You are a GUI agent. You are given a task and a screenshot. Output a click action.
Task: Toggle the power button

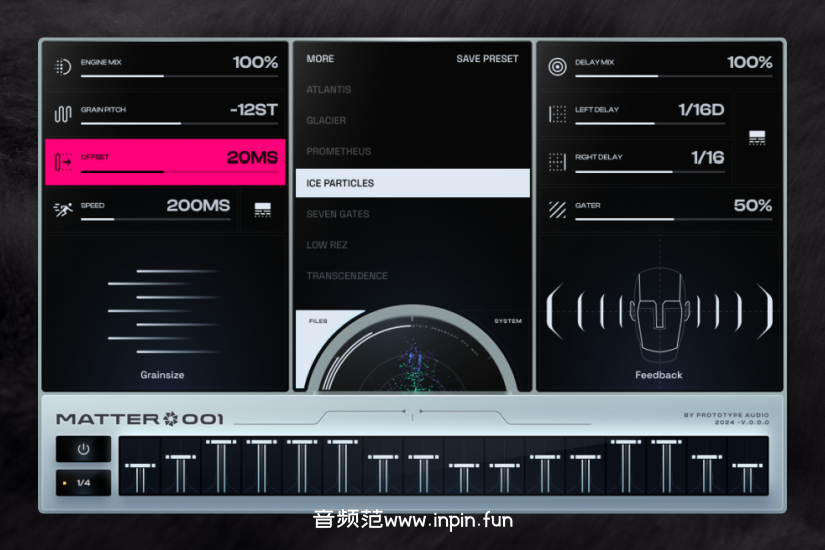84,449
